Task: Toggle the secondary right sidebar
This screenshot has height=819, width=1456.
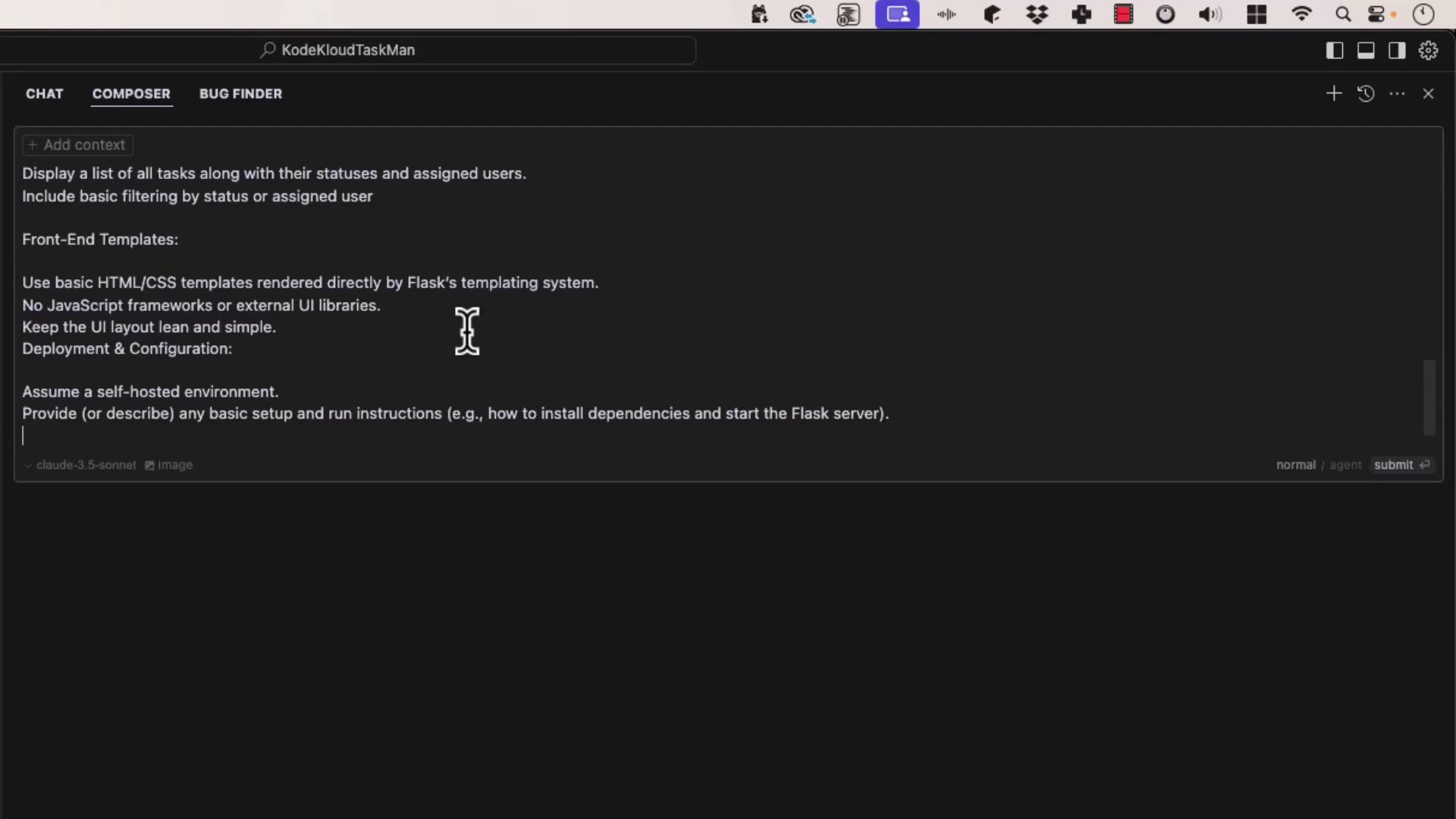Action: coord(1397,50)
